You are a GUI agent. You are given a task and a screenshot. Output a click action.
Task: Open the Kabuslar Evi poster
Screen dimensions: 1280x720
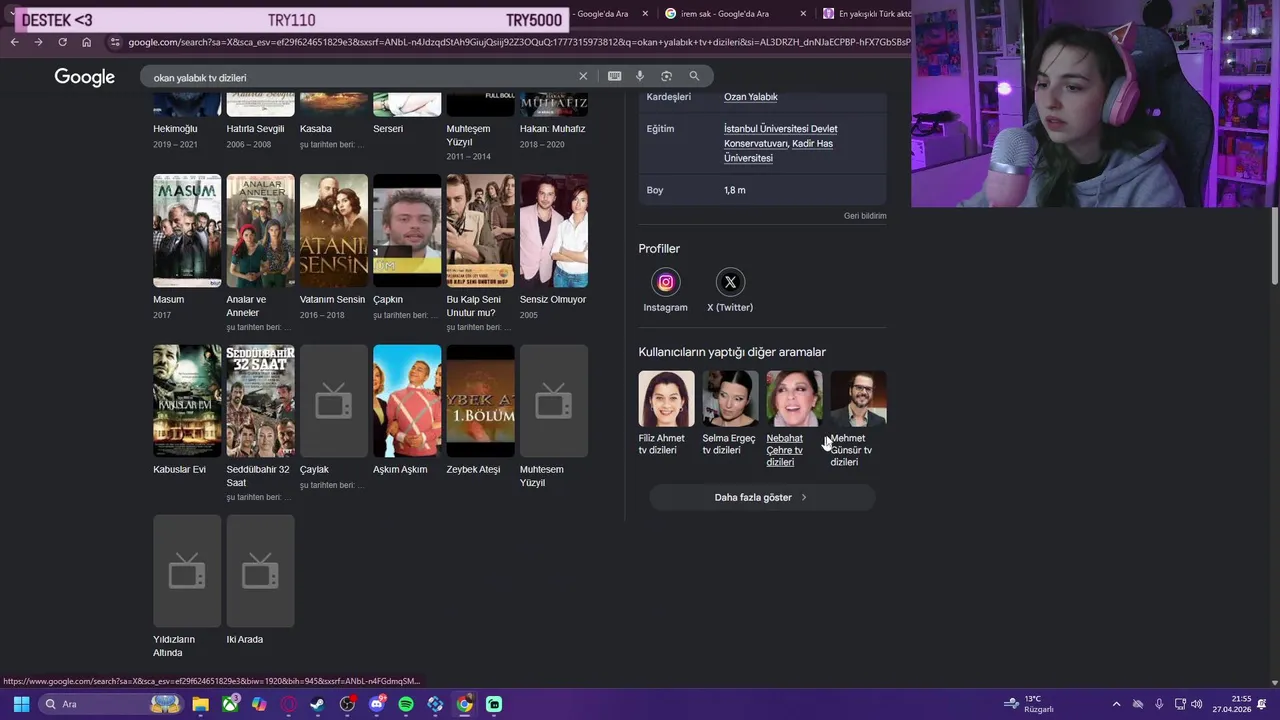point(187,401)
